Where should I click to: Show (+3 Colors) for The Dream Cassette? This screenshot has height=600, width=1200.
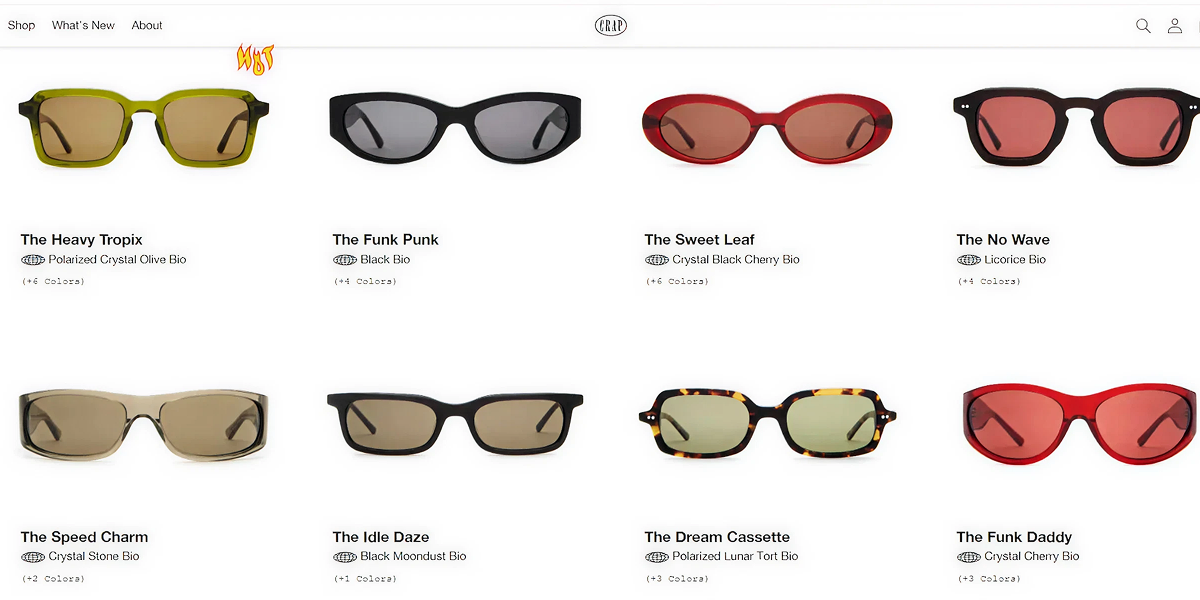pyautogui.click(x=677, y=578)
